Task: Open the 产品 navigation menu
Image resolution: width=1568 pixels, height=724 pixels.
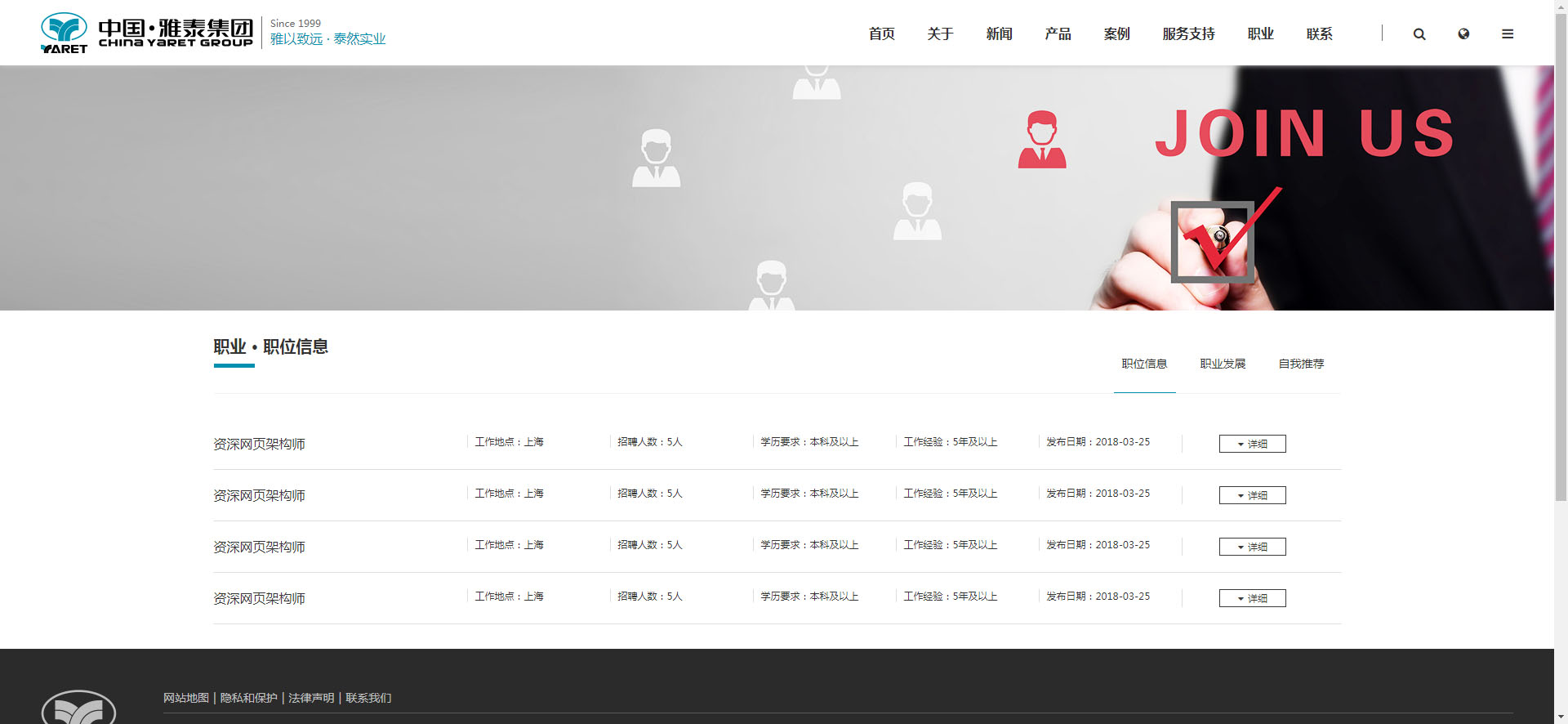Action: (x=1058, y=34)
